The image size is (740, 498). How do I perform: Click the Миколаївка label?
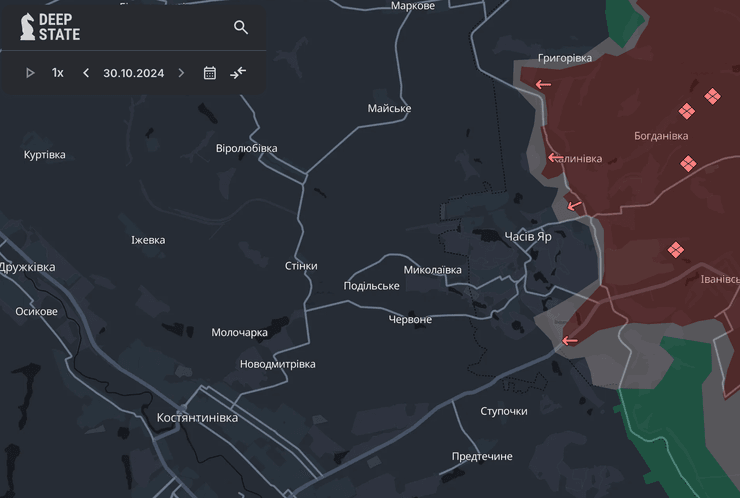433,270
